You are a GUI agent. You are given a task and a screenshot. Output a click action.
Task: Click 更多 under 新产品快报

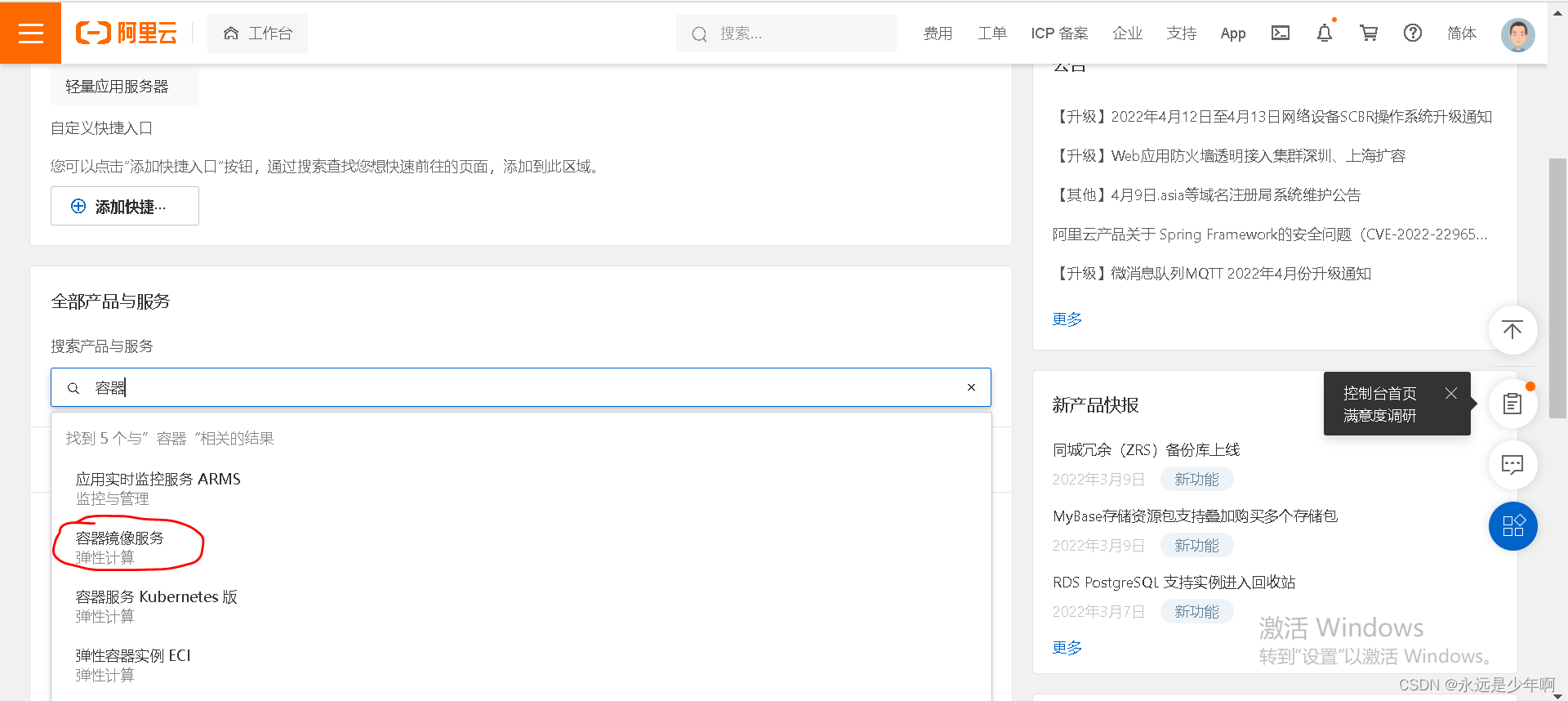[1067, 648]
